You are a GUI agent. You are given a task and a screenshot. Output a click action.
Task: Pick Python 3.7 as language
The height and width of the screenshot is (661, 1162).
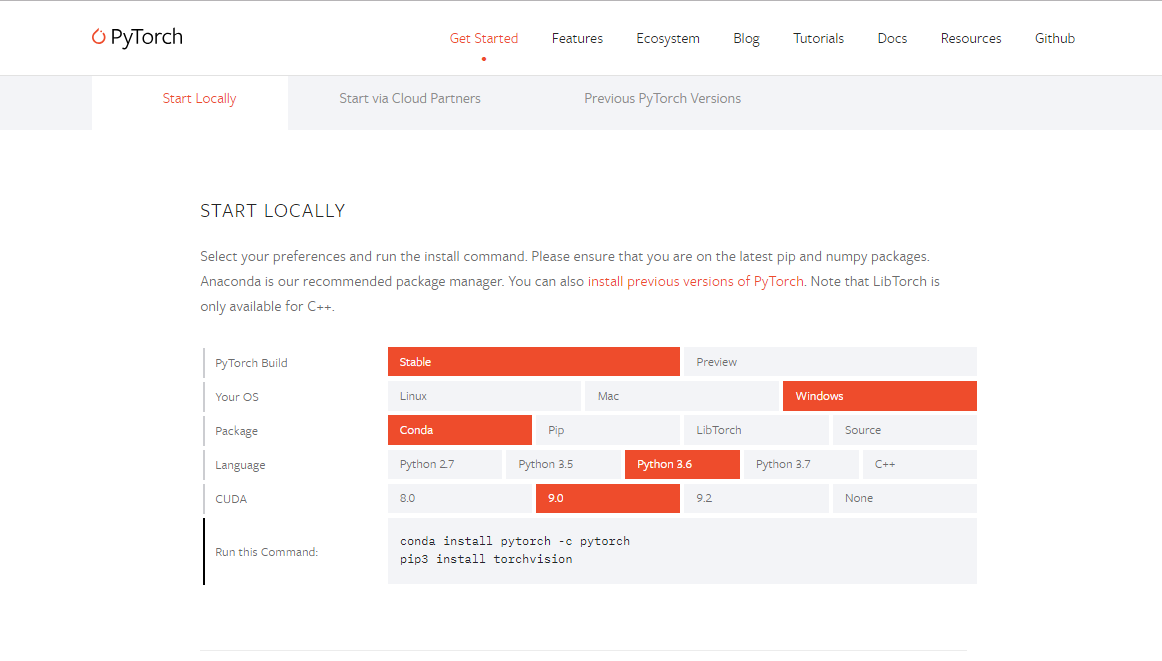801,464
